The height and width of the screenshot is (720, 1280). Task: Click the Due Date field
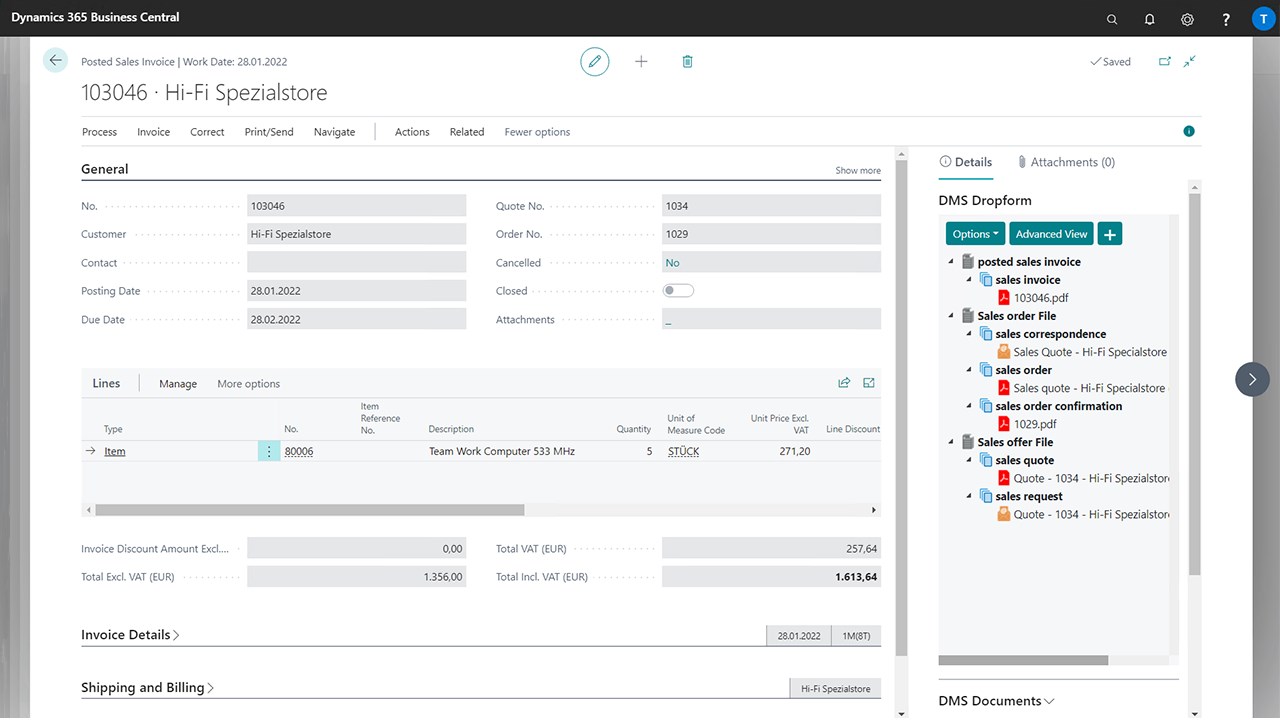click(356, 319)
